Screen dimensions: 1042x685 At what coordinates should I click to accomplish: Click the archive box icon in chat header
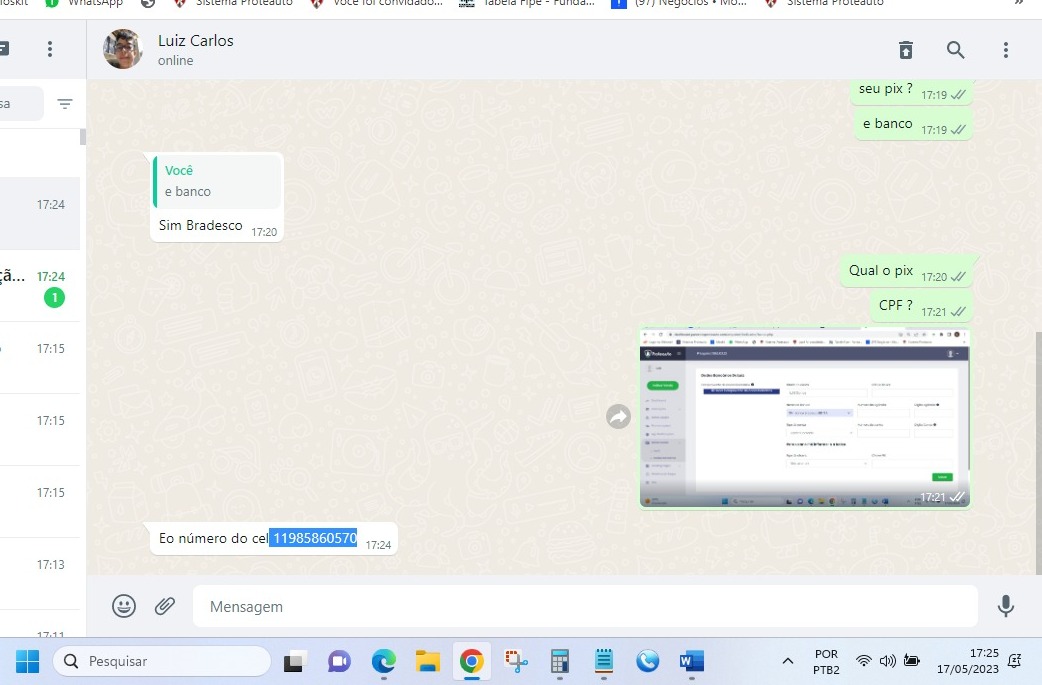tap(905, 50)
